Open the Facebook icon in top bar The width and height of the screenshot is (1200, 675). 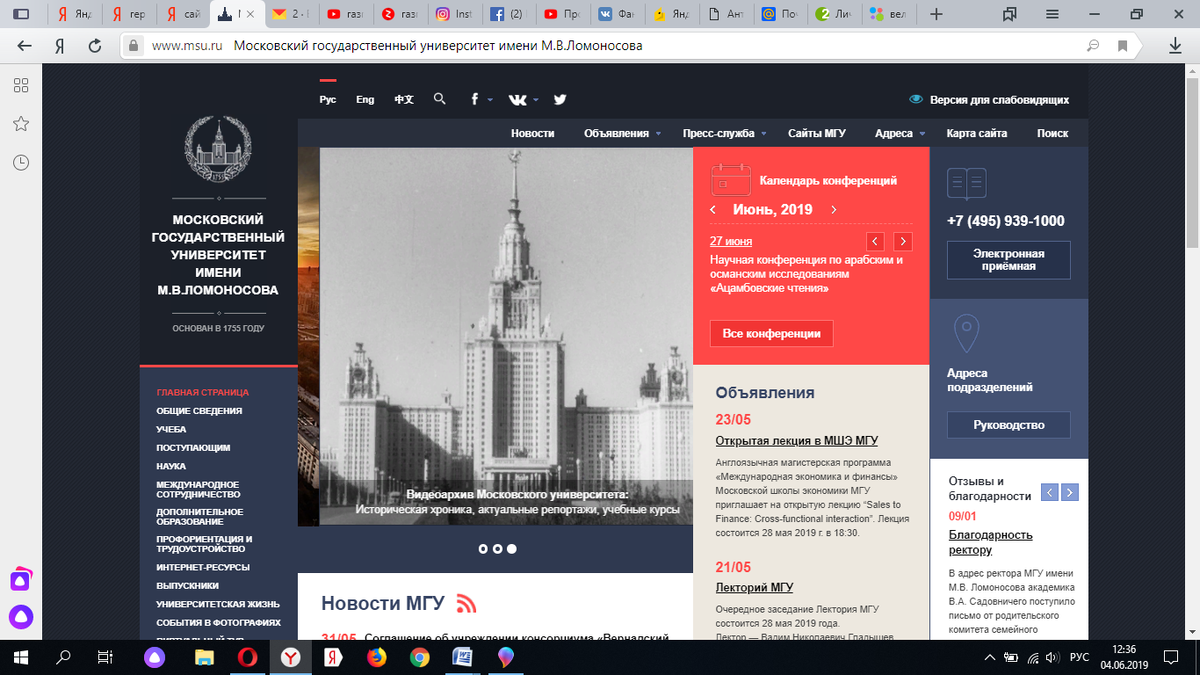pos(476,99)
